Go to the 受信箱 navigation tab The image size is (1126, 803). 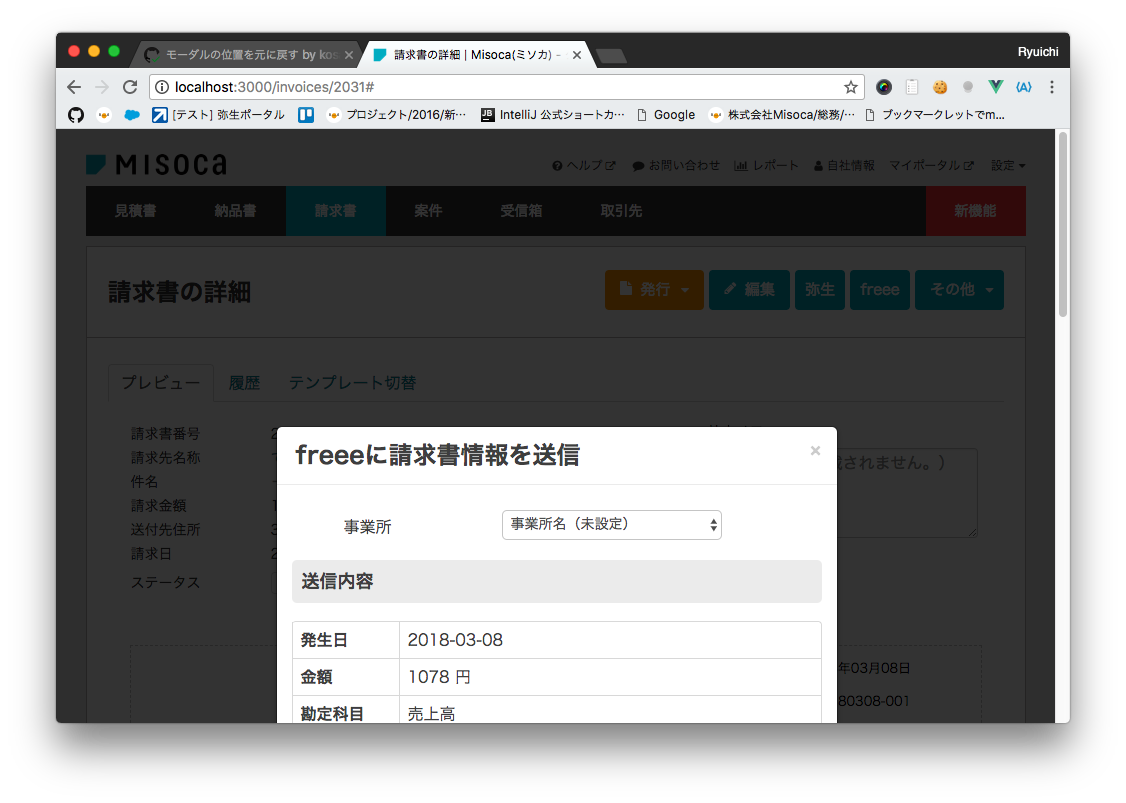point(521,210)
